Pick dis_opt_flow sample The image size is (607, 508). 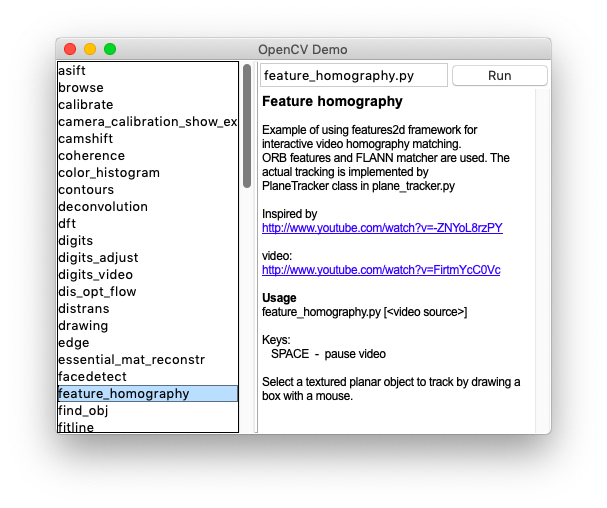coord(148,292)
